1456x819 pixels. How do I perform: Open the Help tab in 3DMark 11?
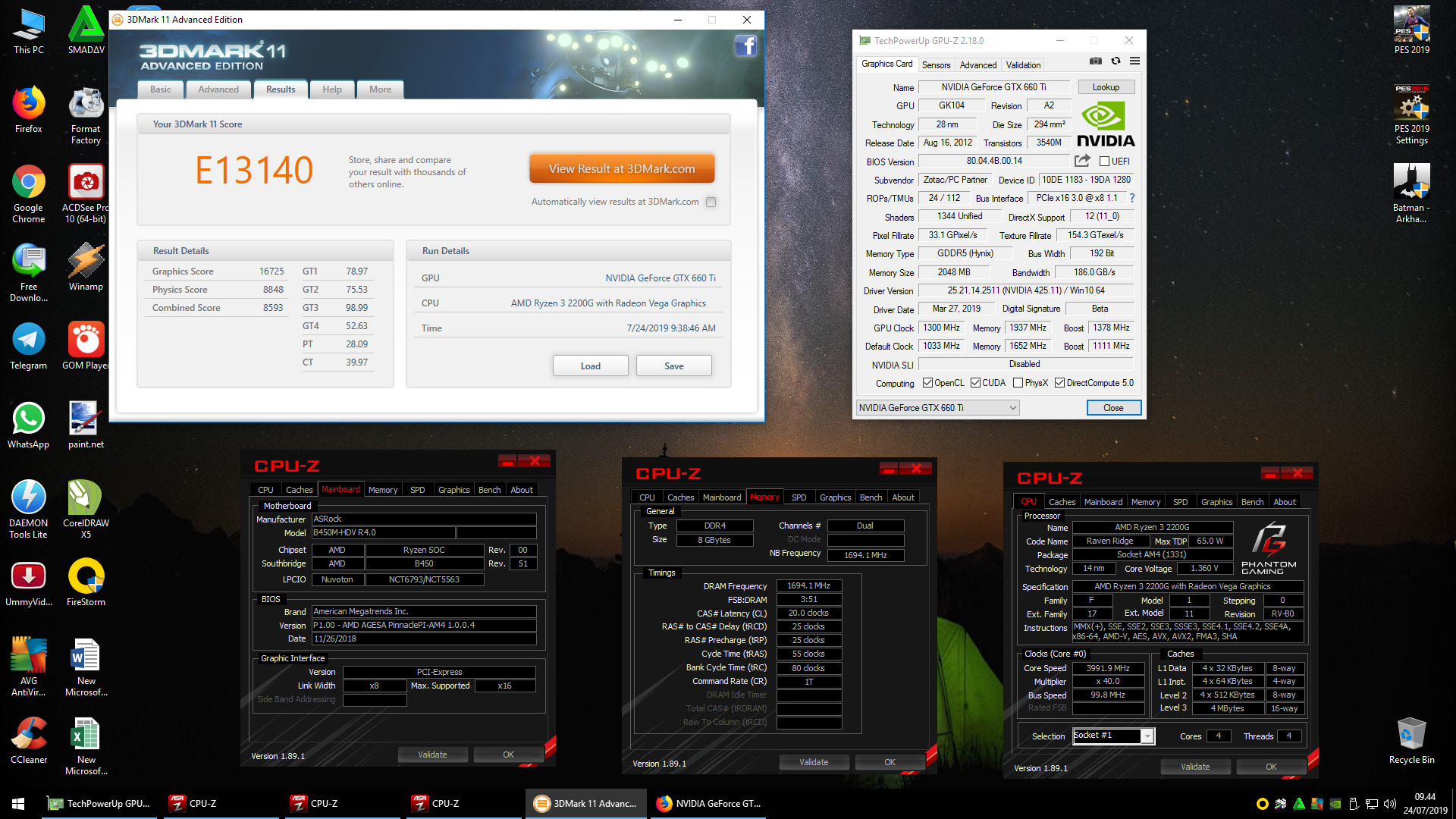point(332,89)
